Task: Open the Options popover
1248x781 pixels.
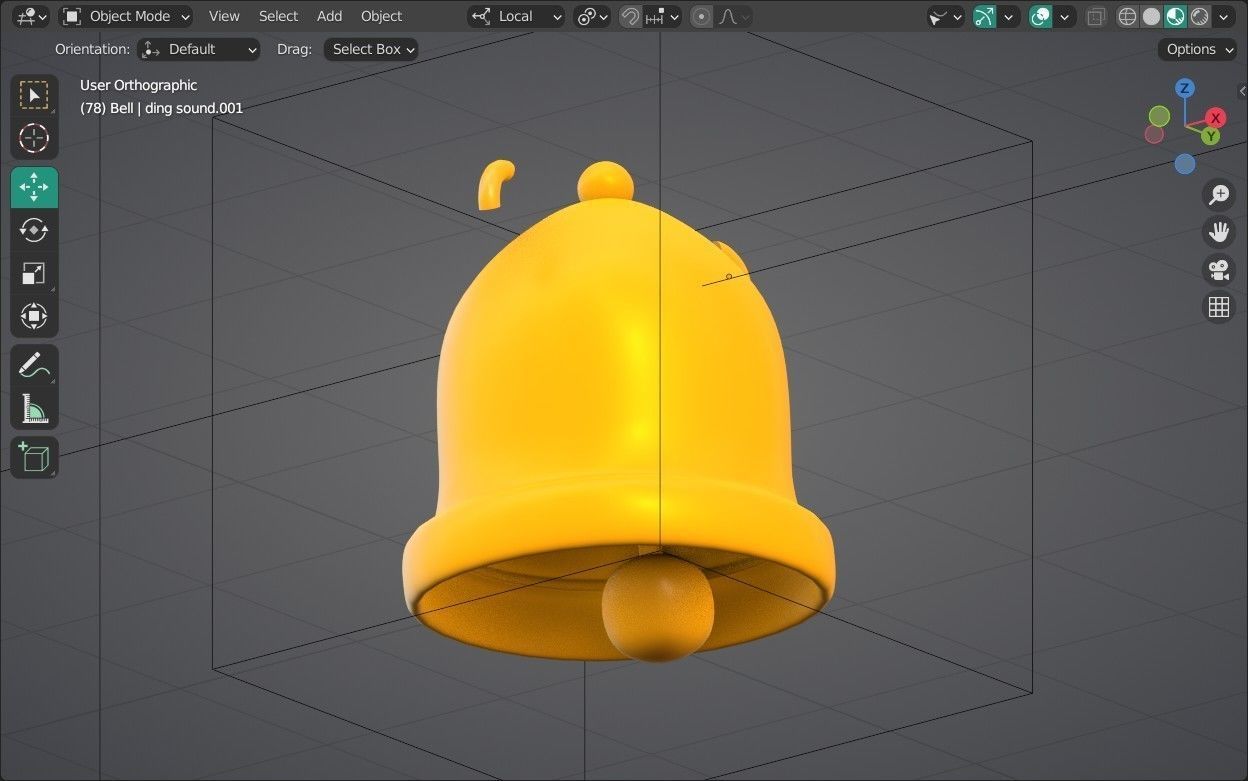Action: coord(1197,49)
